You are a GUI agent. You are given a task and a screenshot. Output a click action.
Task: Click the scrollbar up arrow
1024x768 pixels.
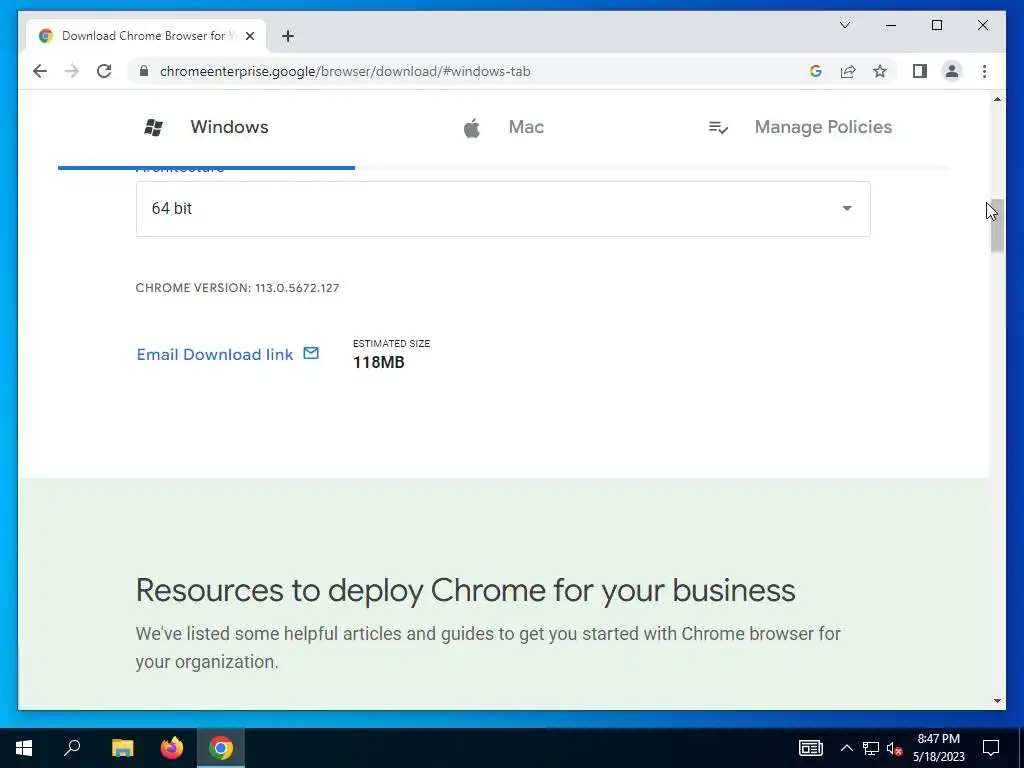click(997, 99)
